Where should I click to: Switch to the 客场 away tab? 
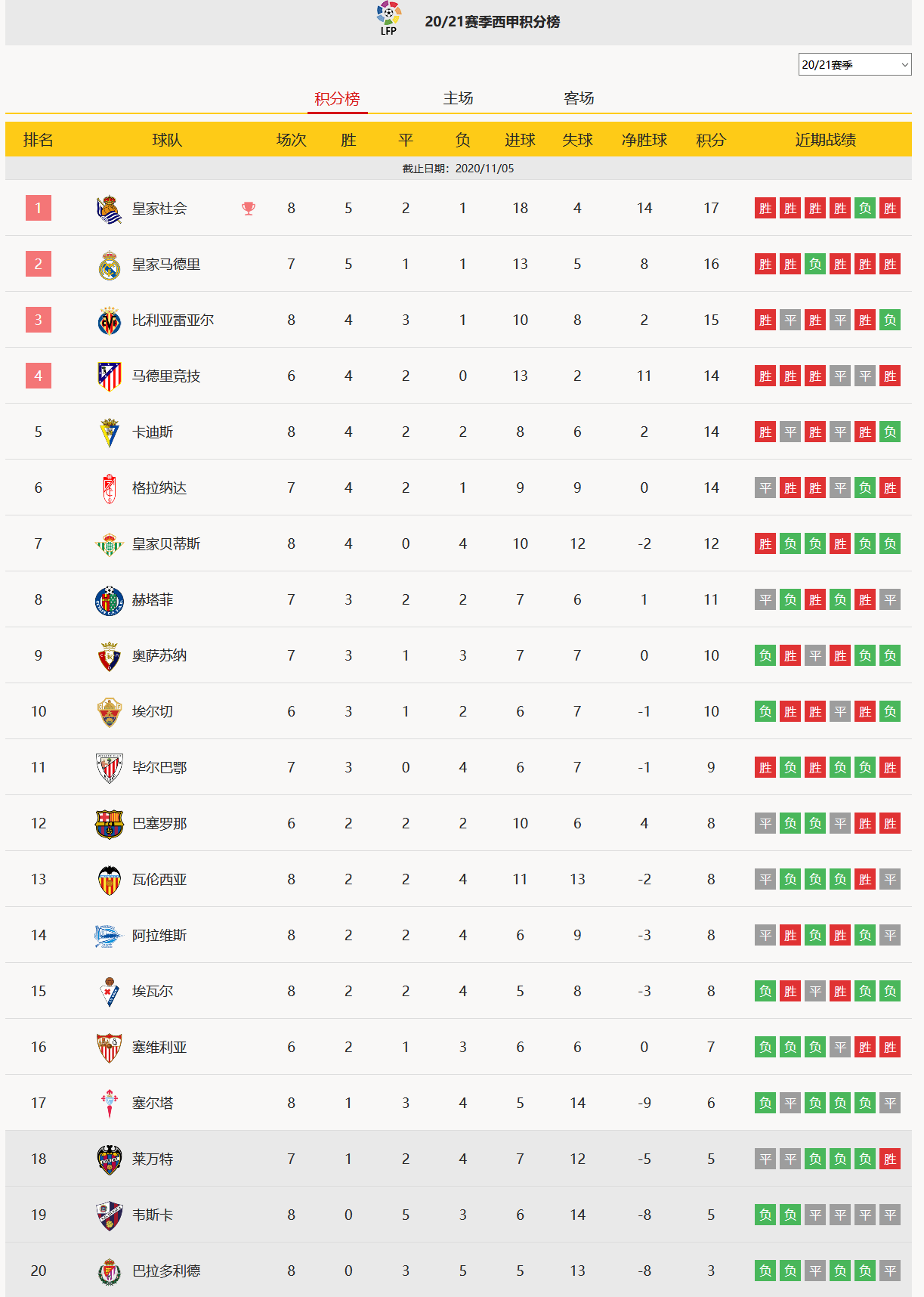tap(579, 98)
